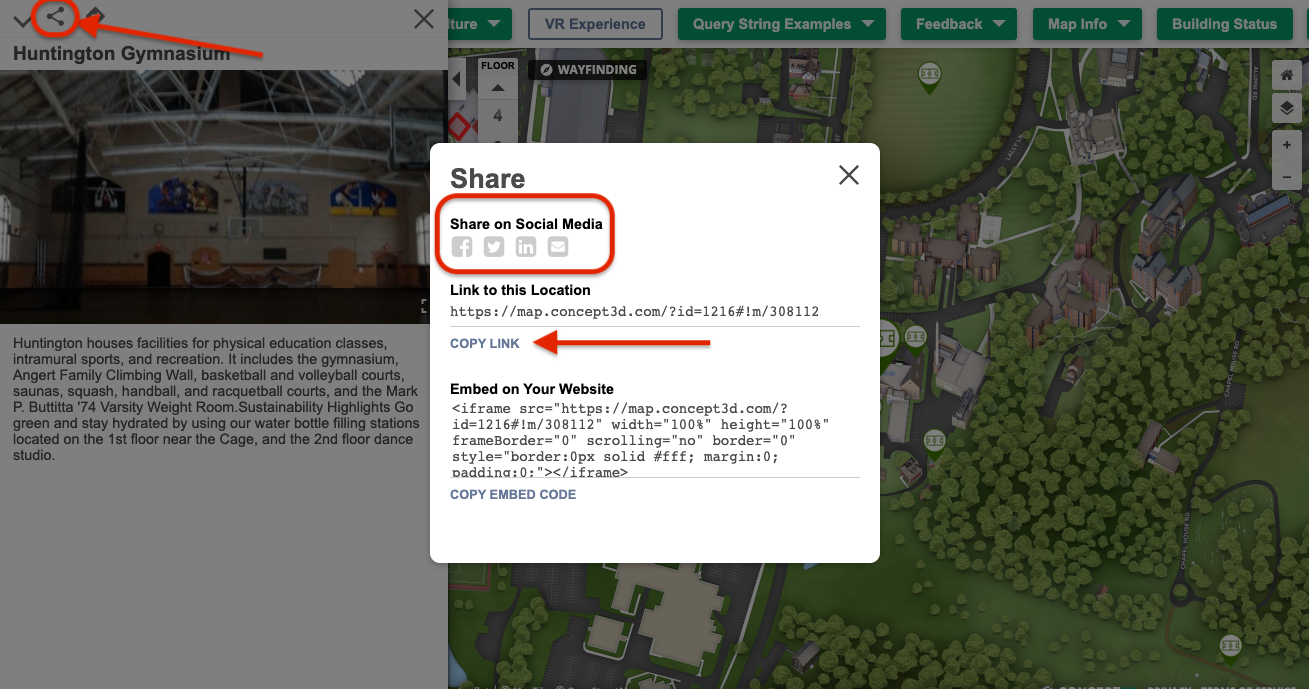Open the Query String Examples dropdown
Image resolution: width=1309 pixels, height=689 pixels.
(781, 23)
